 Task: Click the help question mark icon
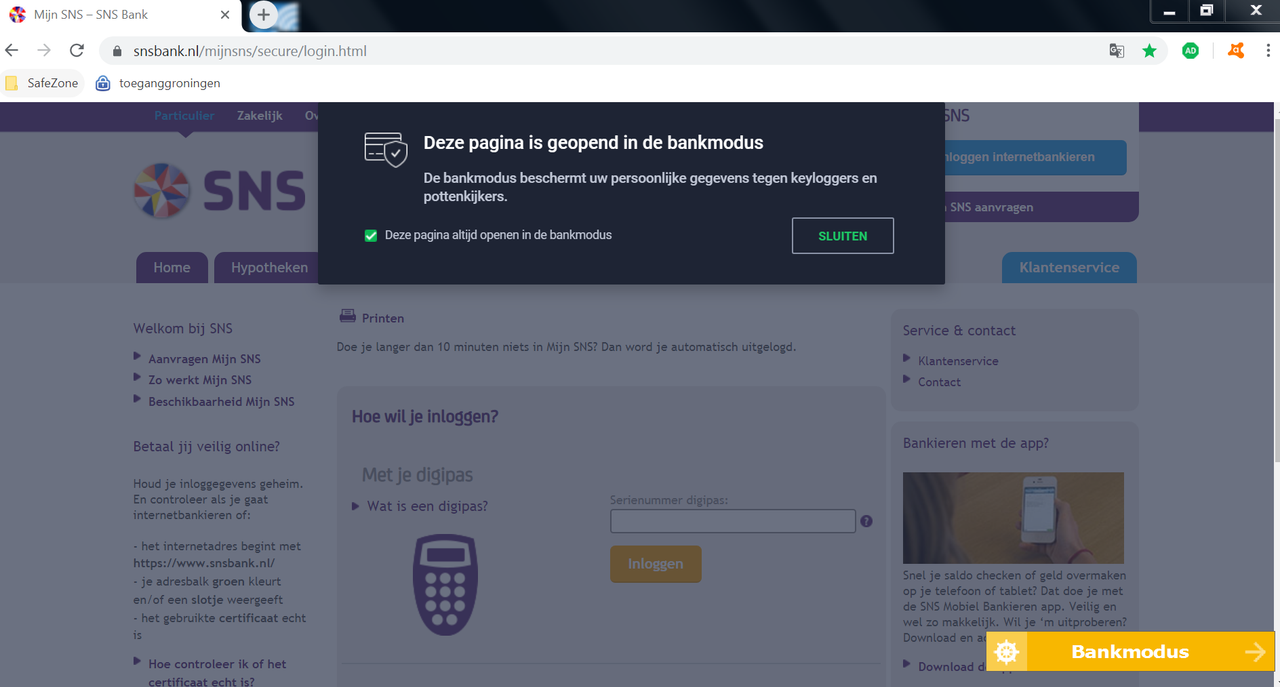pyautogui.click(x=866, y=521)
